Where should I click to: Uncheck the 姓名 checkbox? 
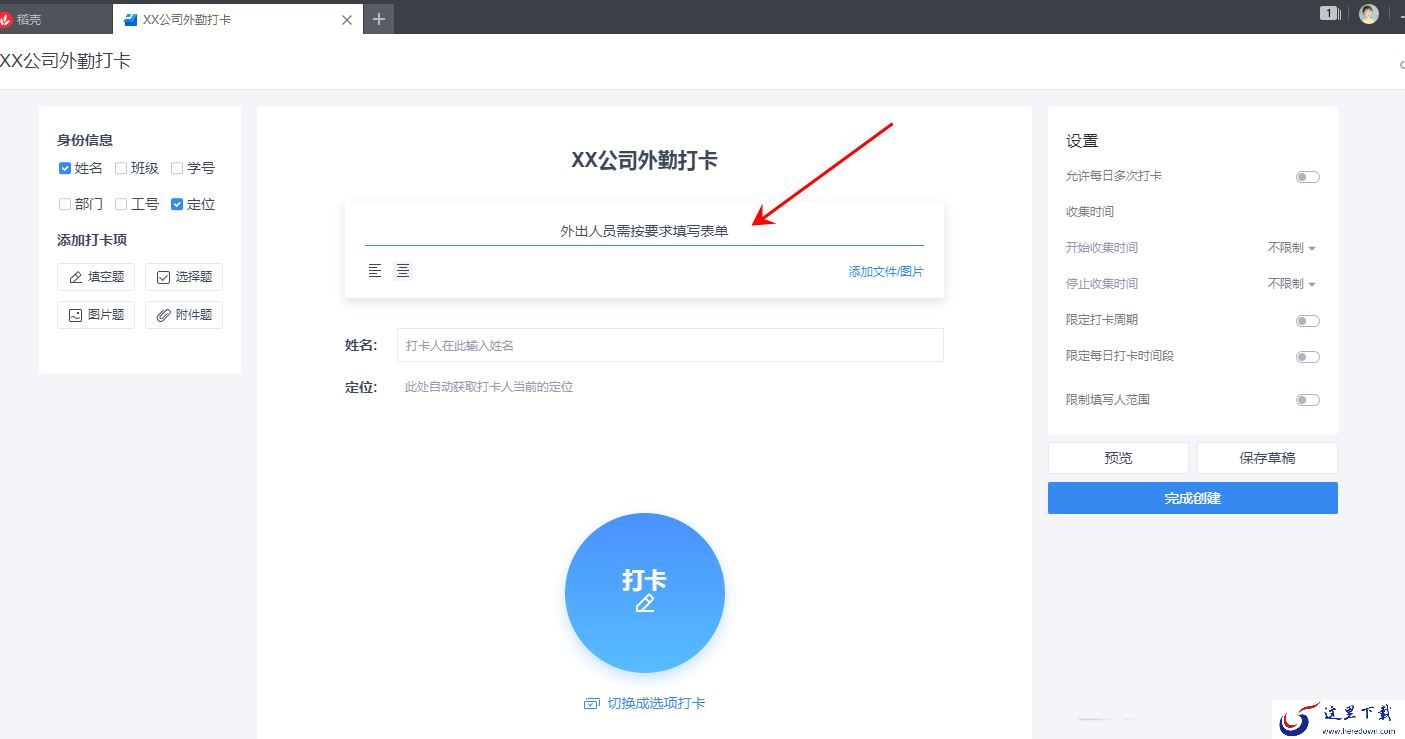point(65,168)
